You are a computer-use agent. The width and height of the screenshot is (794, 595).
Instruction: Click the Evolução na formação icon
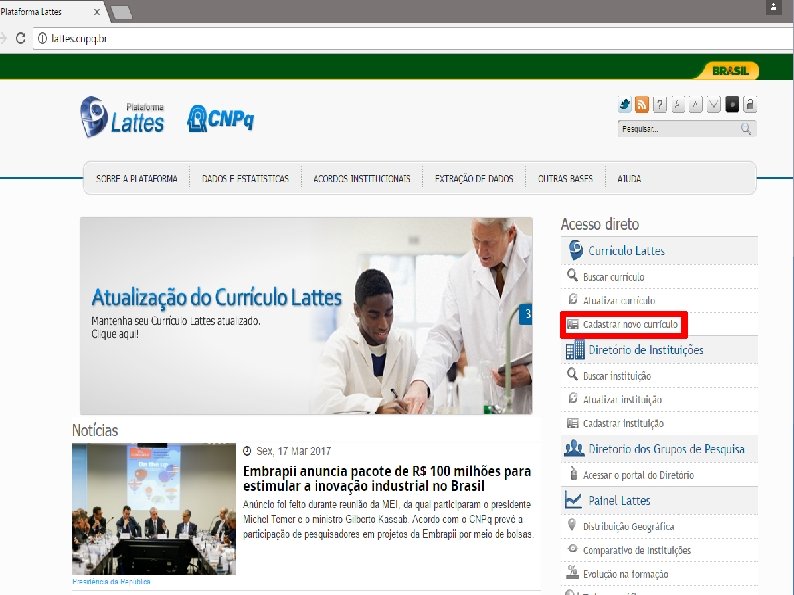572,572
